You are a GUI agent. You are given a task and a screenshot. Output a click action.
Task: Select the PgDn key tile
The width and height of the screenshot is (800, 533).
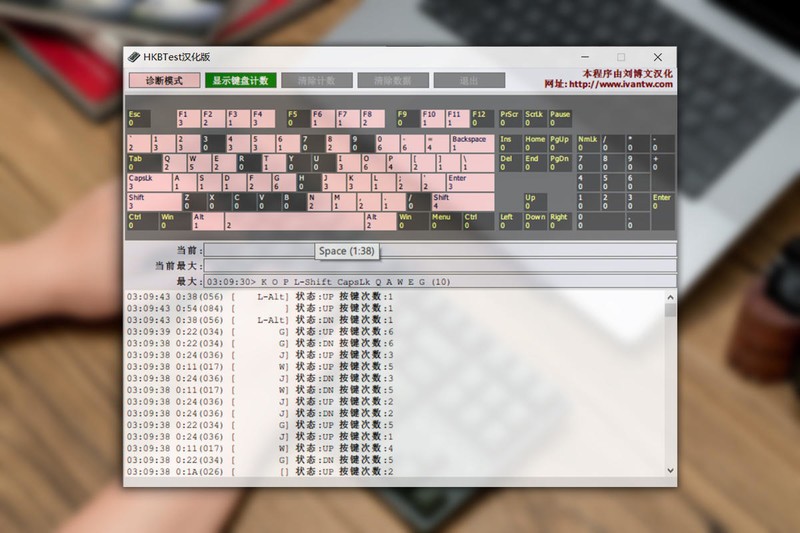point(560,163)
